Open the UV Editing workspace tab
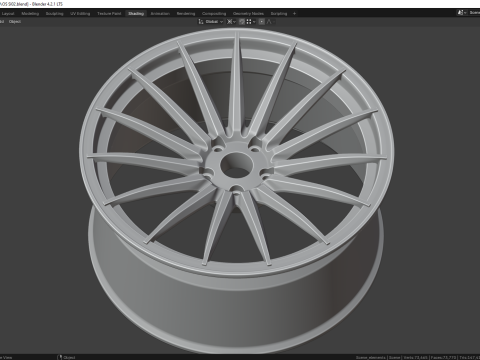 point(80,14)
